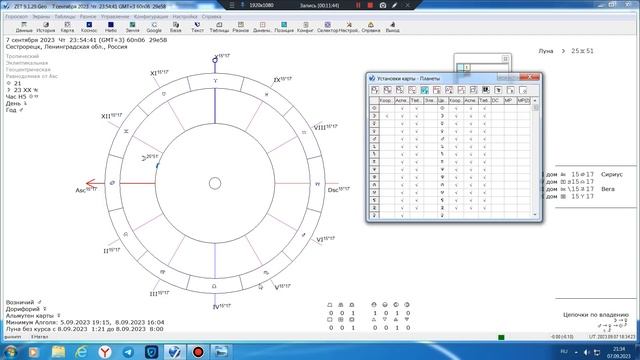Viewport: 640px width, 360px height.
Task: Click the Эле. column header
Action: 430,100
